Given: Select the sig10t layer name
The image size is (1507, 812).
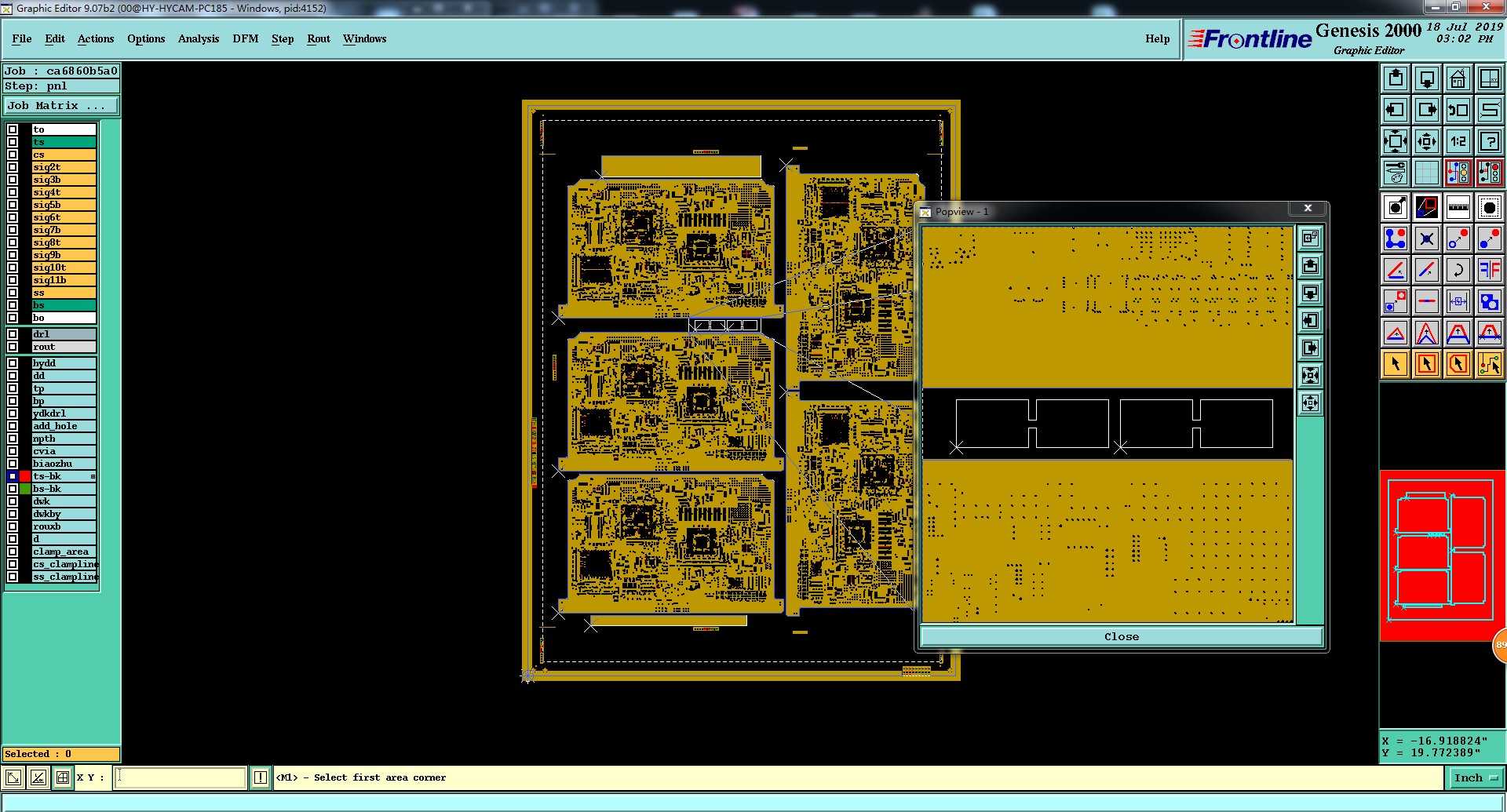Looking at the screenshot, I should tap(64, 268).
